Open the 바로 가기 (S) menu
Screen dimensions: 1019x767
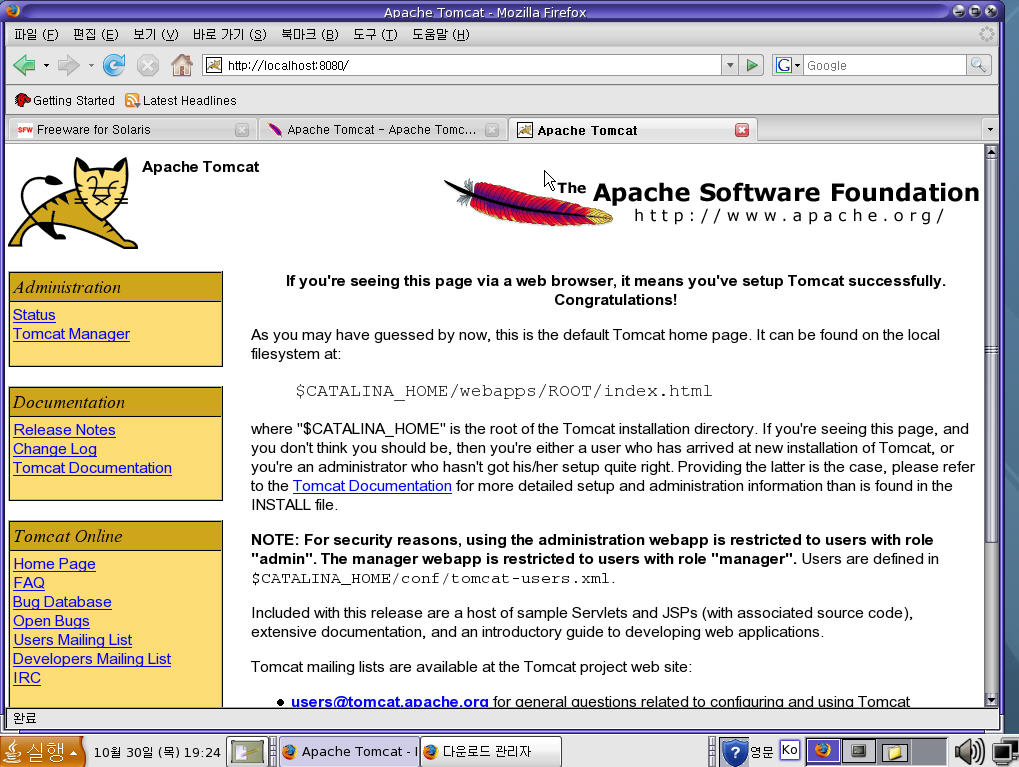click(x=229, y=34)
